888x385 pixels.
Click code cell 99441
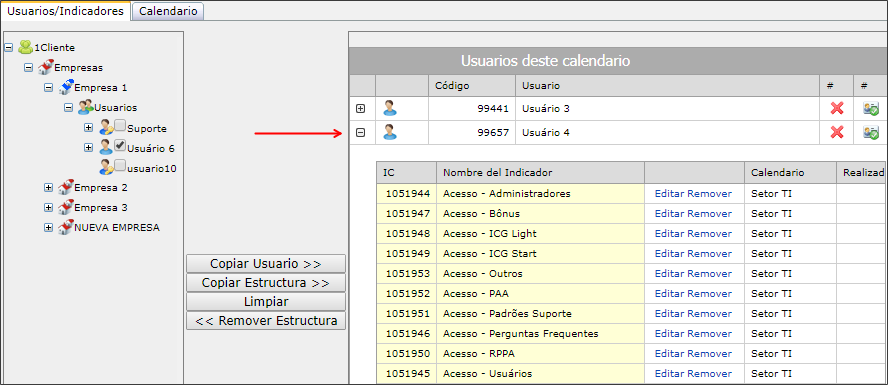[472, 108]
